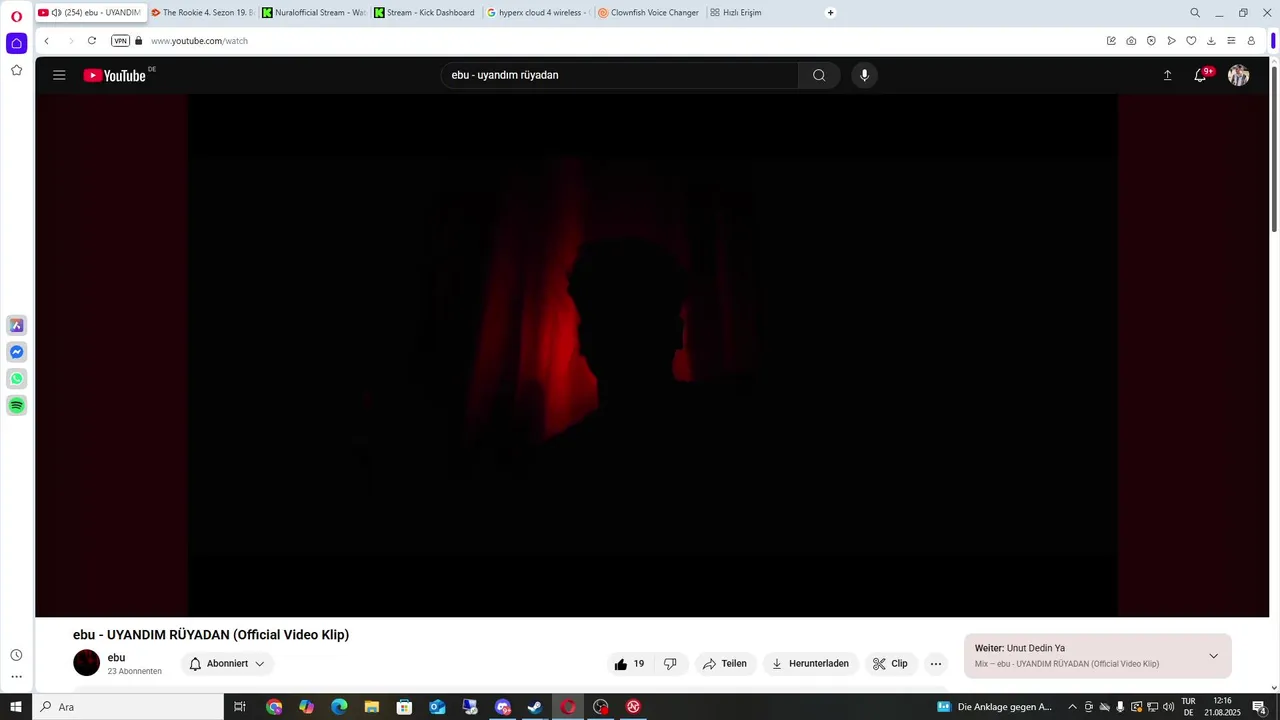Screen dimensions: 1280x720
Task: Open WhatsApp in Opera sidebar
Action: pyautogui.click(x=16, y=379)
